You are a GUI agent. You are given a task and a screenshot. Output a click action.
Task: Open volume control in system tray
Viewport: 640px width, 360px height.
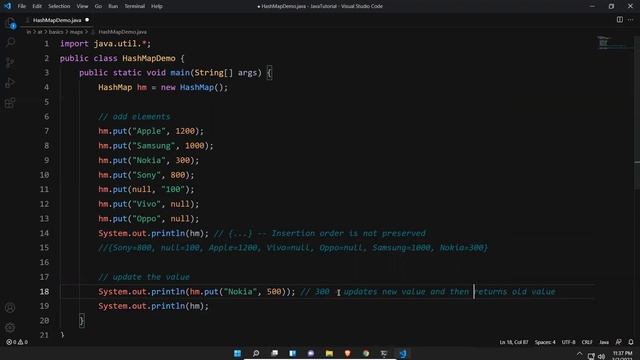[x=601, y=356]
